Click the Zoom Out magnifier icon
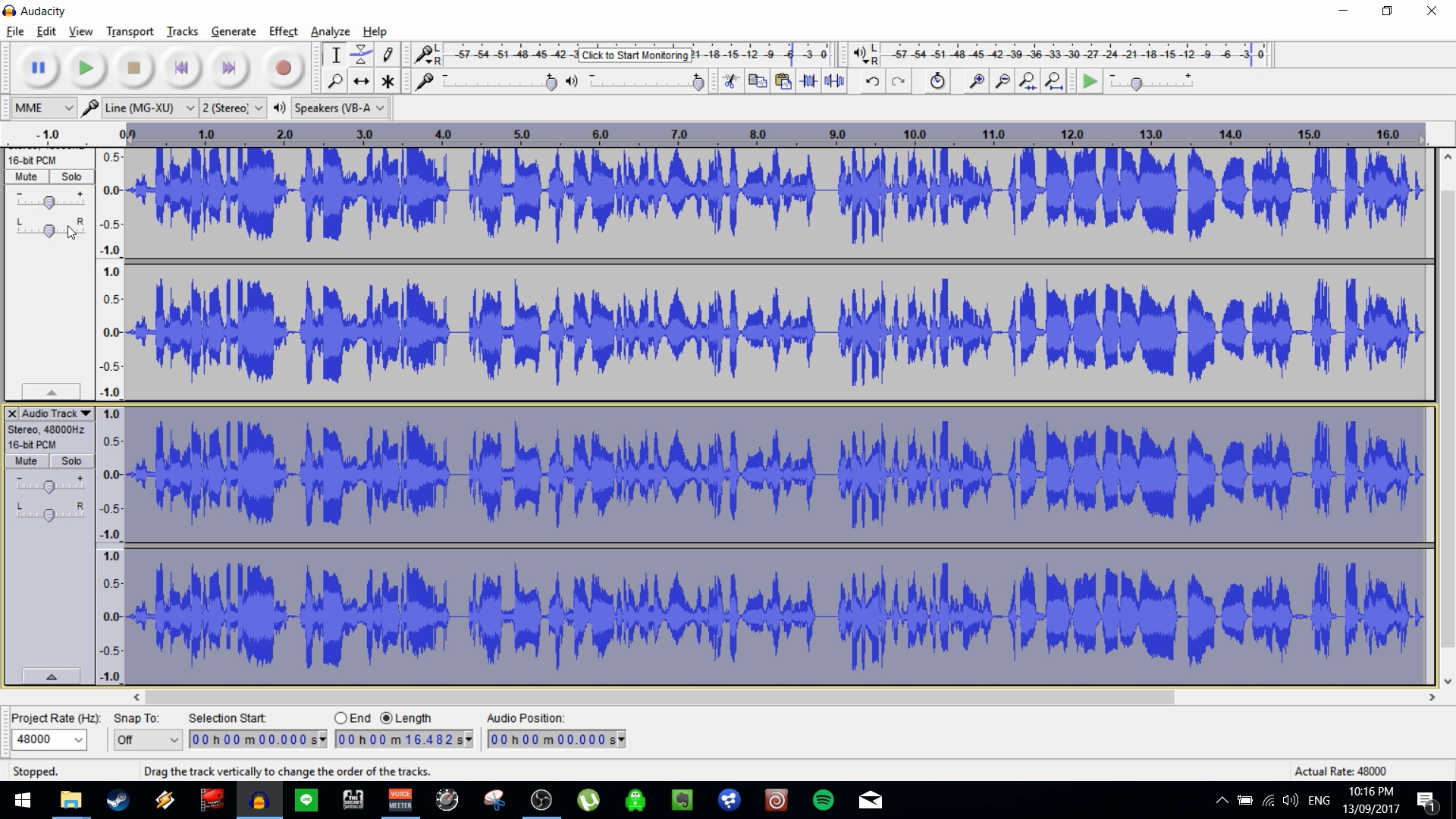The image size is (1456, 819). (x=1003, y=81)
